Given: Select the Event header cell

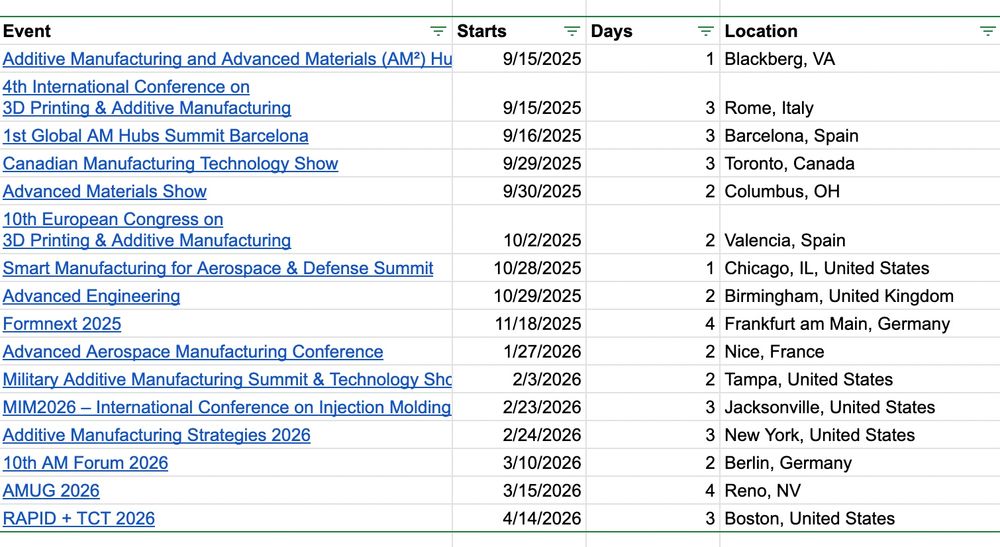Looking at the screenshot, I should [200, 31].
